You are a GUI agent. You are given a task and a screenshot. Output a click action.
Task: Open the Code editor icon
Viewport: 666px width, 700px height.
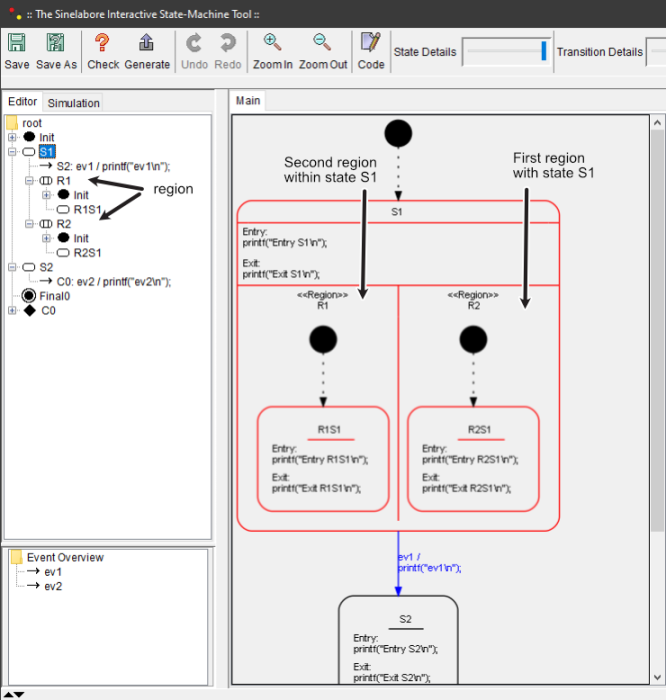371,43
